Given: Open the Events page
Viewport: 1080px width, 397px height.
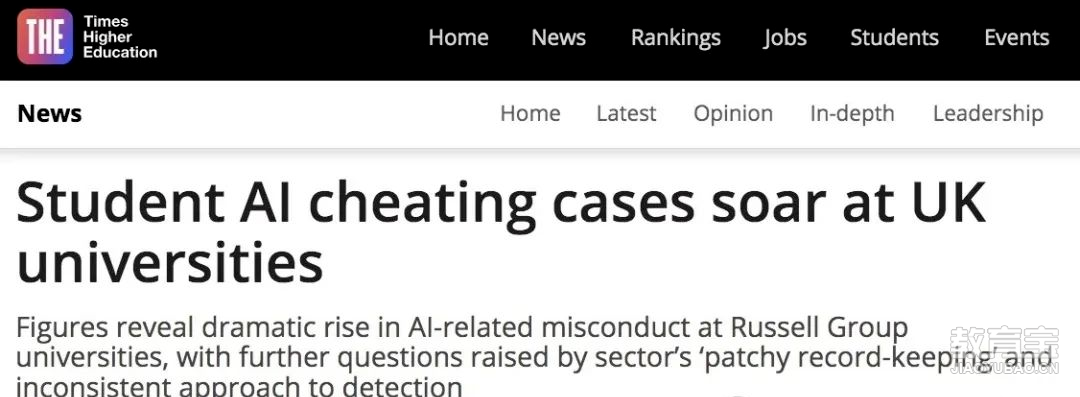Looking at the screenshot, I should [1017, 37].
